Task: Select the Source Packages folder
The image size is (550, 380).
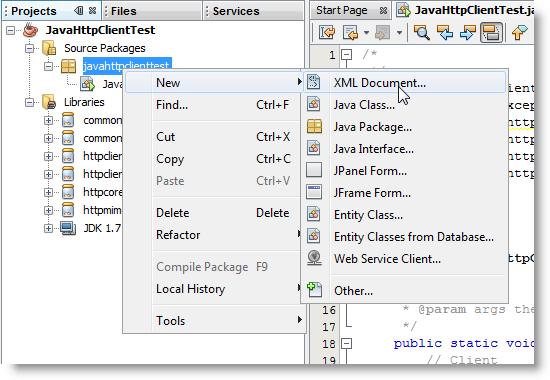Action: 105,48
